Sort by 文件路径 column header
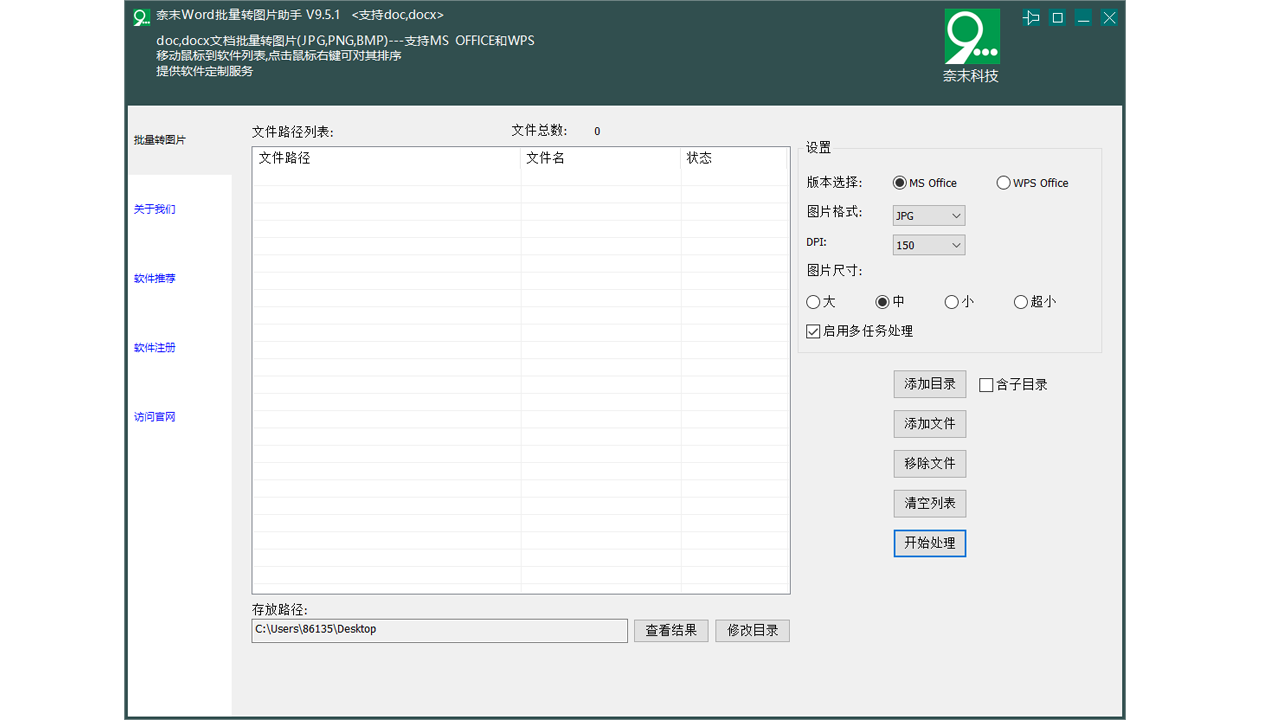The width and height of the screenshot is (1280, 720). point(387,158)
